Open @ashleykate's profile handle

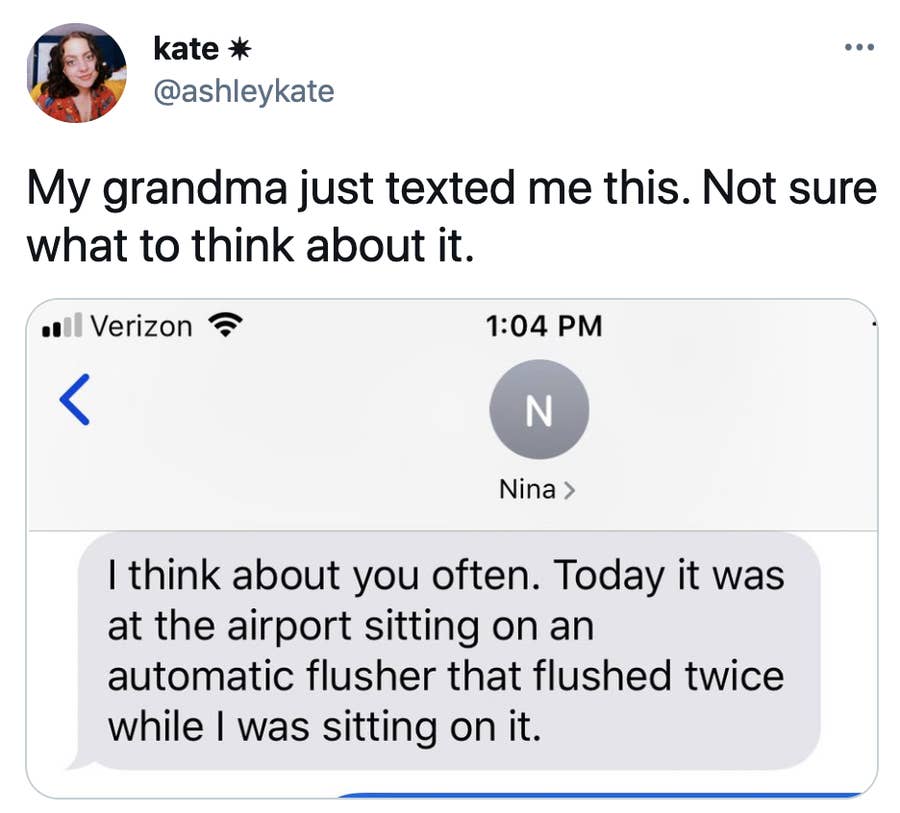(x=245, y=91)
